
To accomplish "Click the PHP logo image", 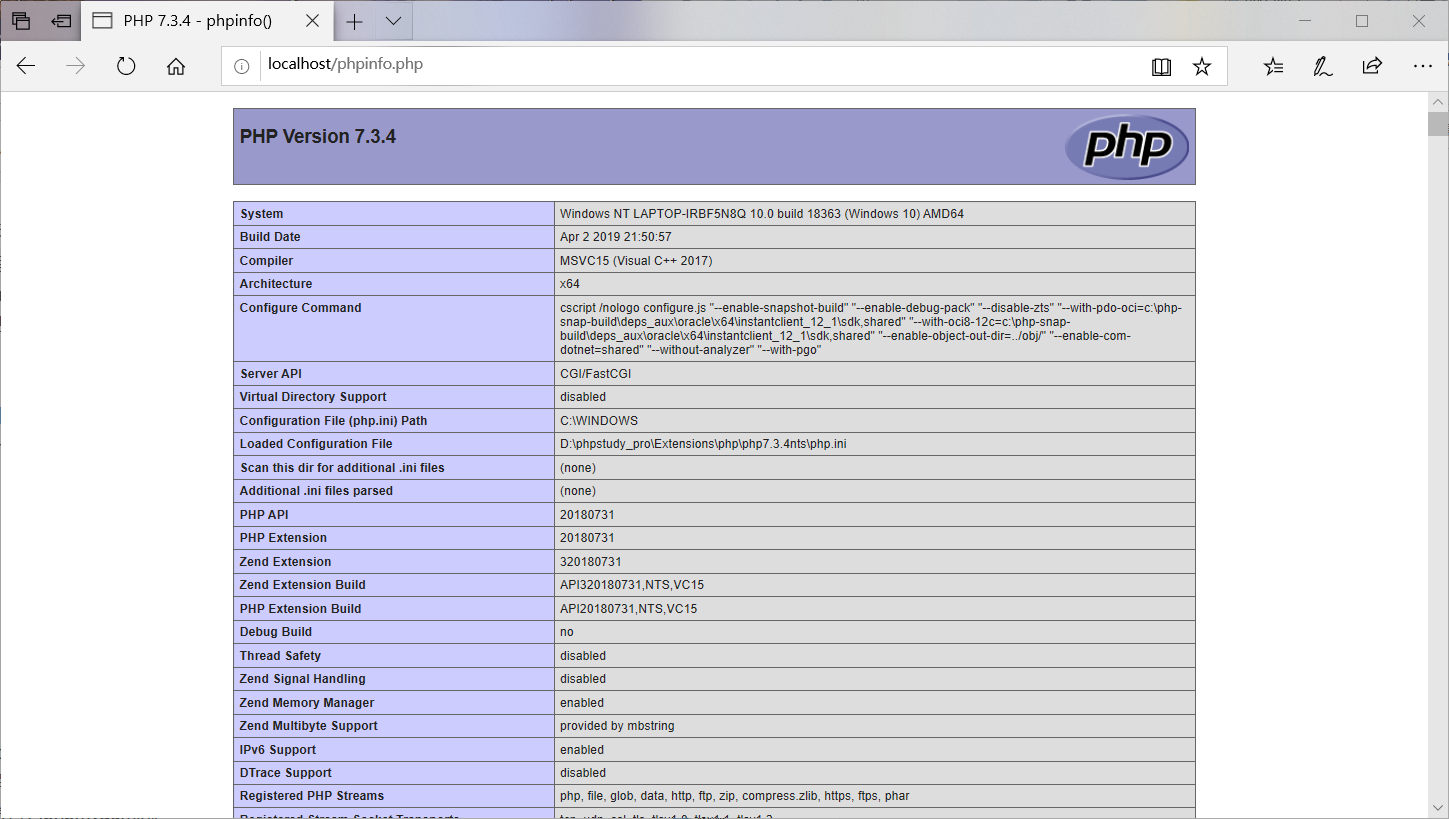I will click(x=1127, y=146).
